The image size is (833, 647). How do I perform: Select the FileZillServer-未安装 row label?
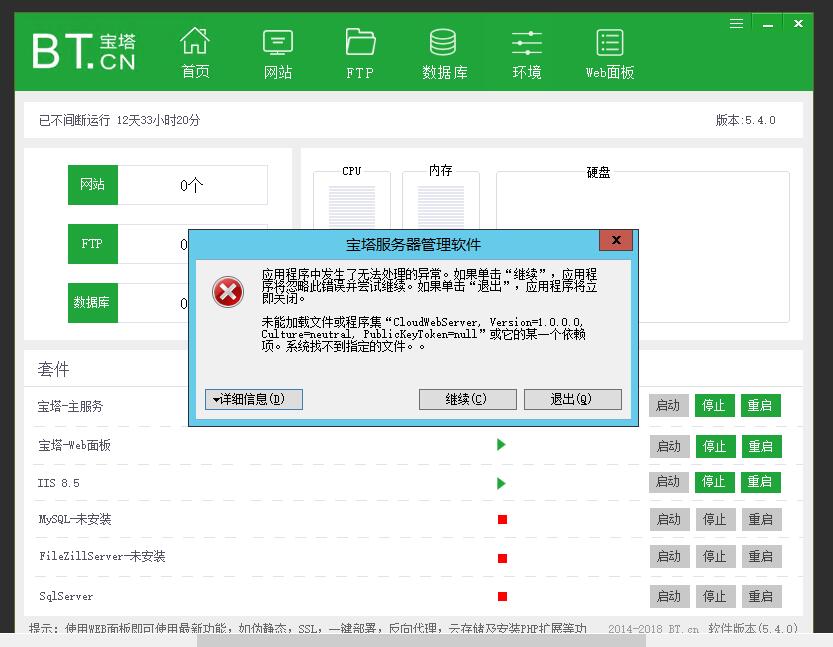102,556
